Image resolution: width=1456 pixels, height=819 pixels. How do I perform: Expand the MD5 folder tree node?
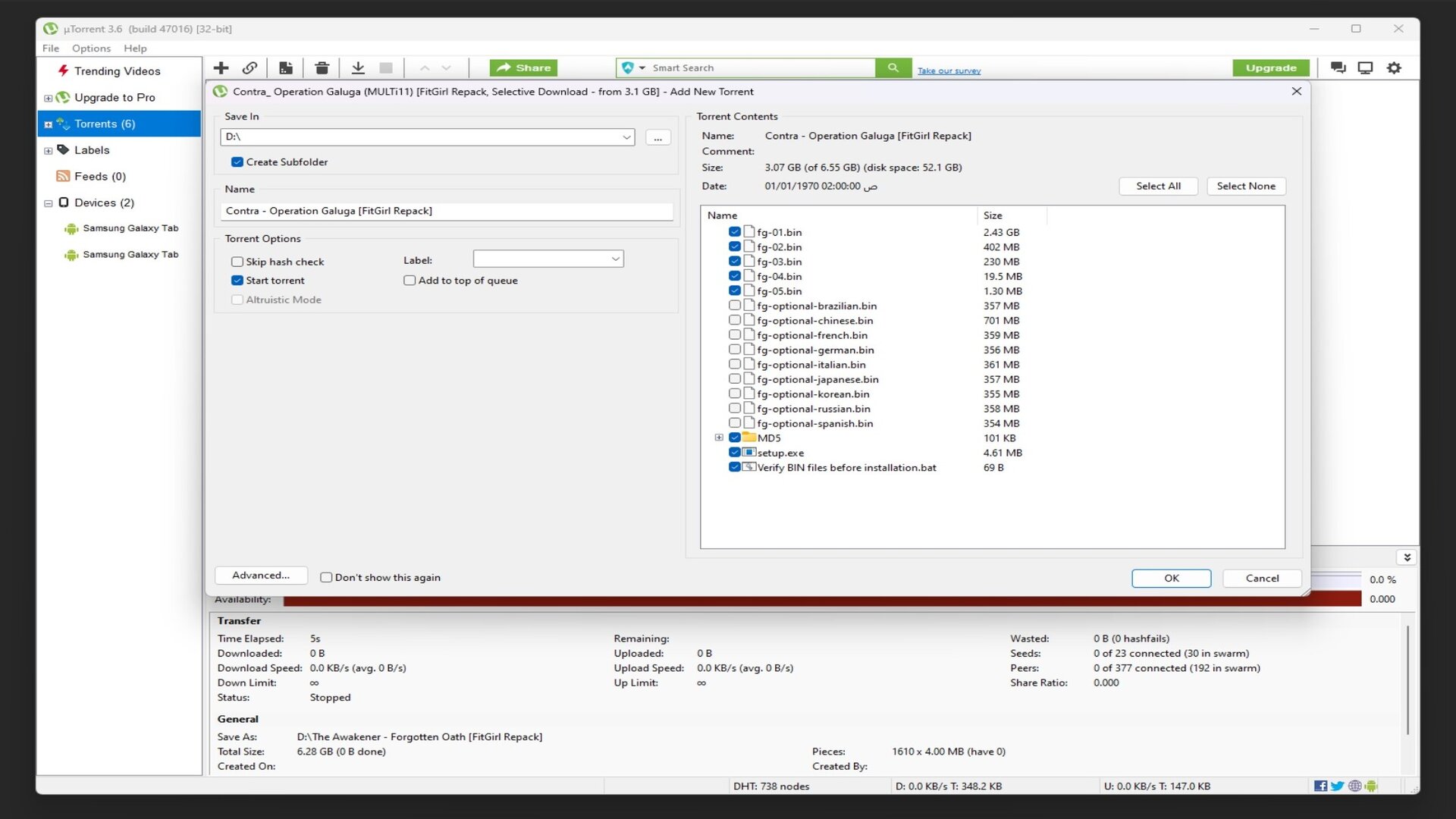point(719,438)
